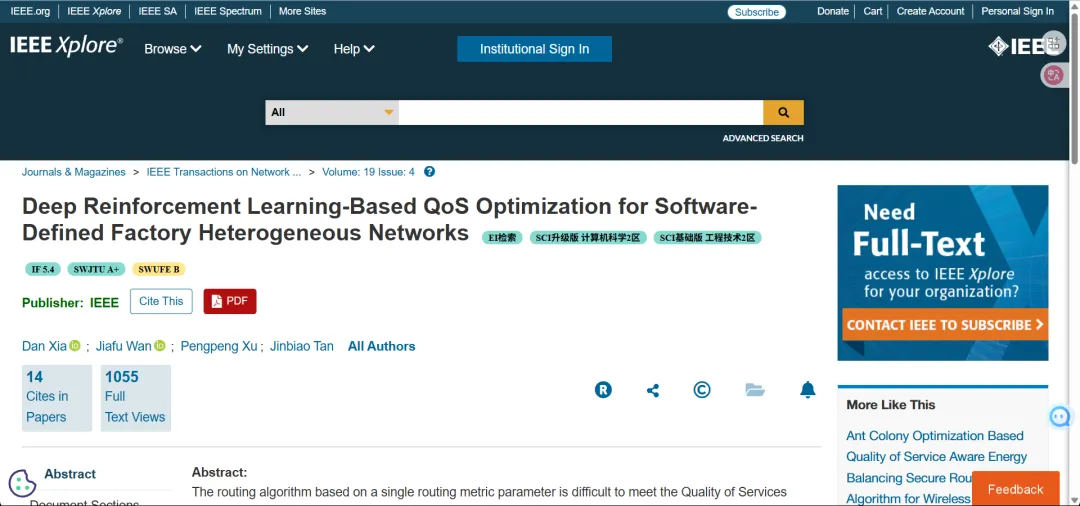Open the chatbot assistant icon
The width and height of the screenshot is (1080, 506).
click(1061, 417)
